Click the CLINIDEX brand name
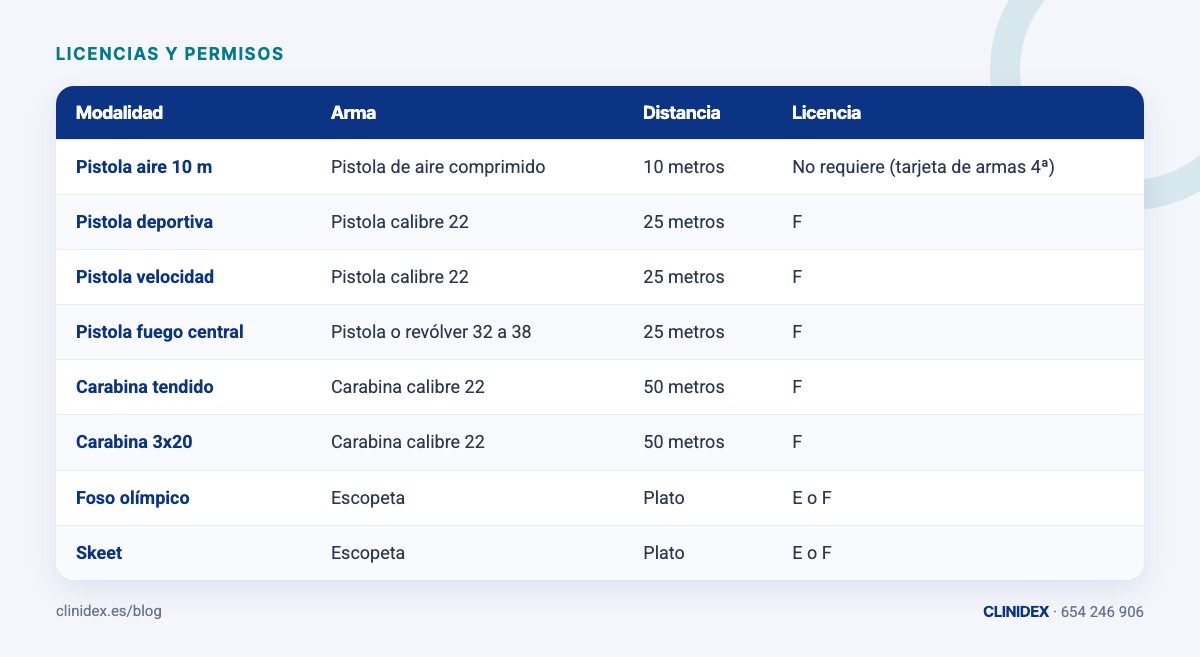This screenshot has height=657, width=1200. point(1016,612)
